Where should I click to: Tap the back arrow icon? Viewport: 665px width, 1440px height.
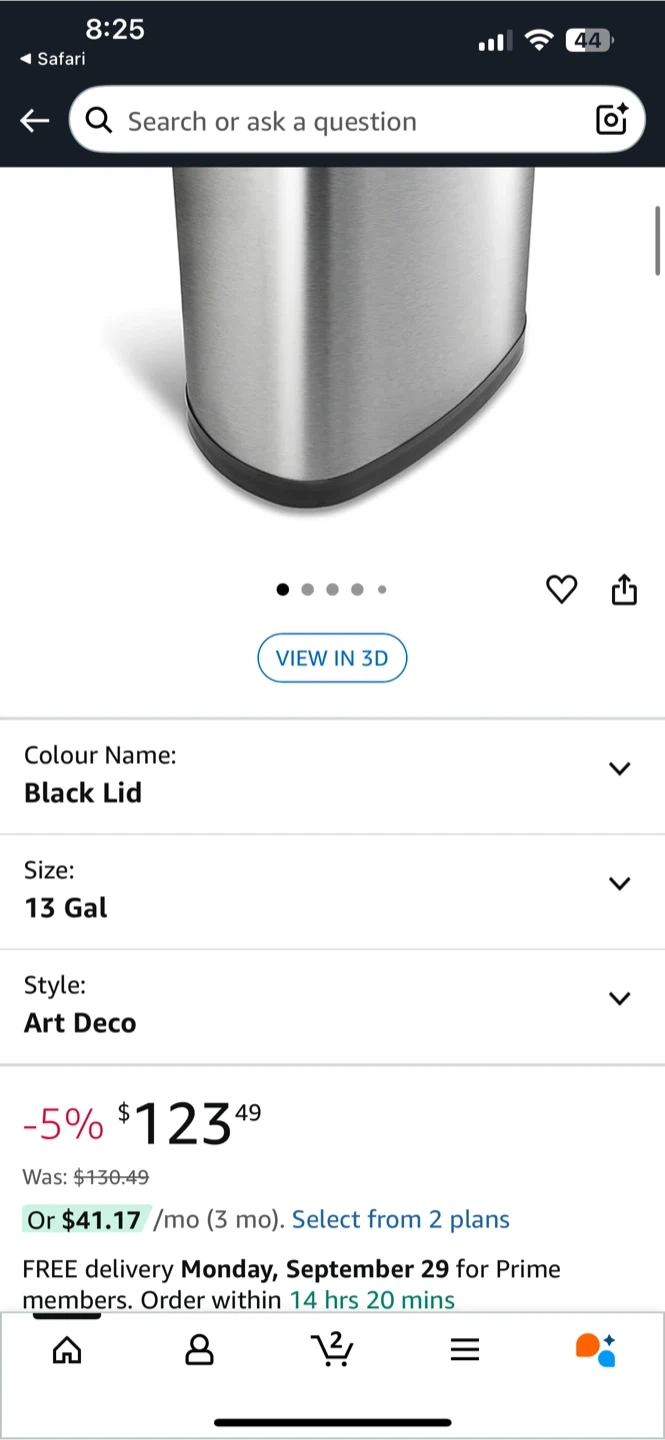click(34, 121)
